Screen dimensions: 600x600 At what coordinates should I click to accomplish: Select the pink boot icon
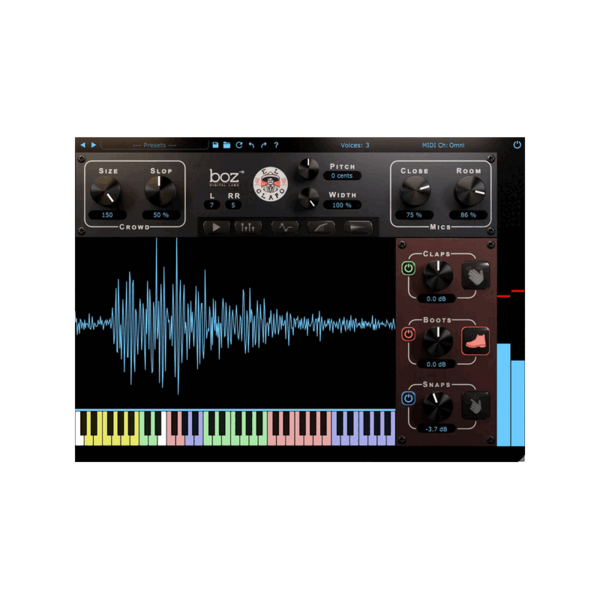click(476, 341)
